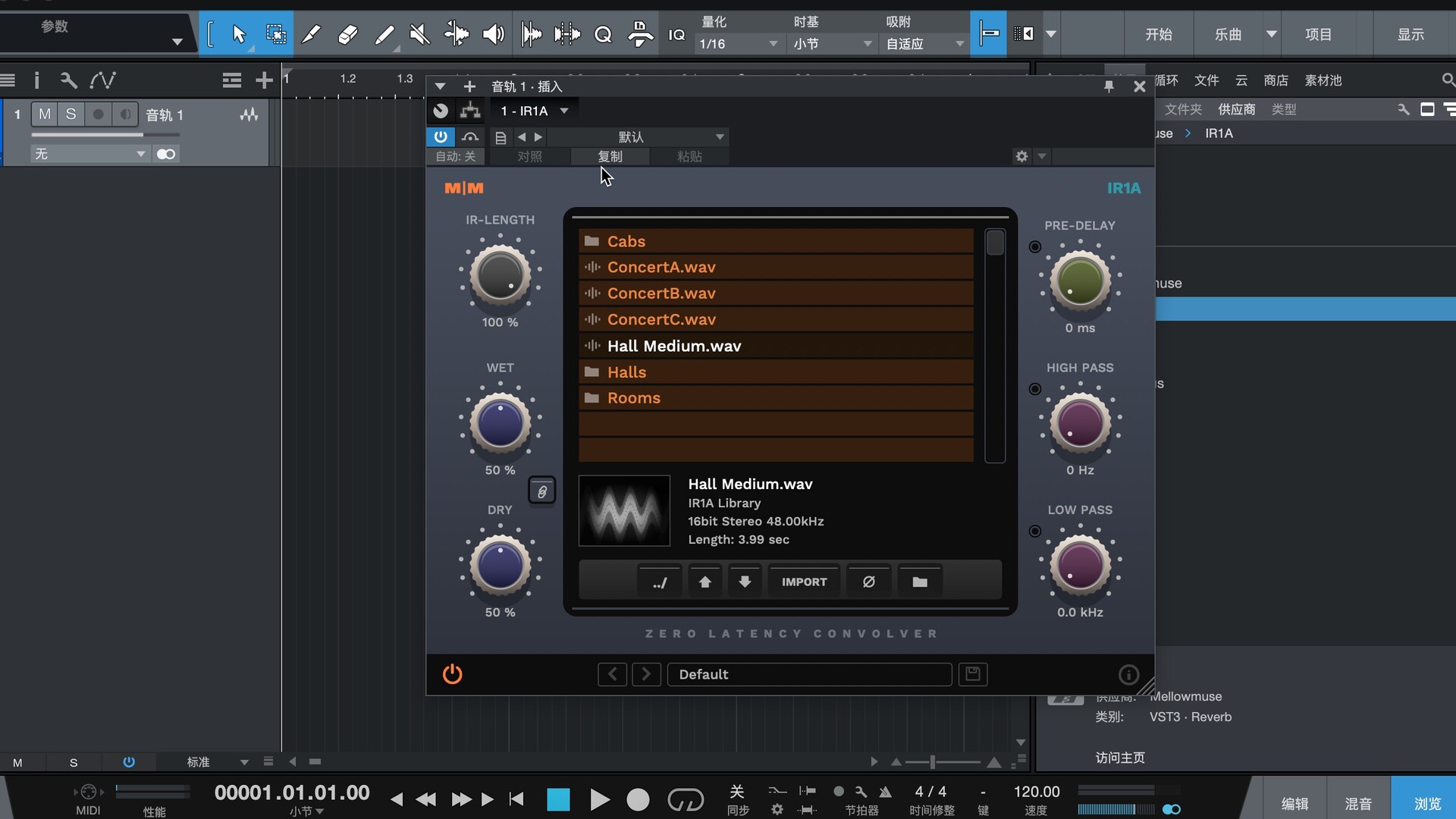Viewport: 1456px width, 819px height.
Task: Click the IQ input quantize icon
Action: click(x=676, y=34)
